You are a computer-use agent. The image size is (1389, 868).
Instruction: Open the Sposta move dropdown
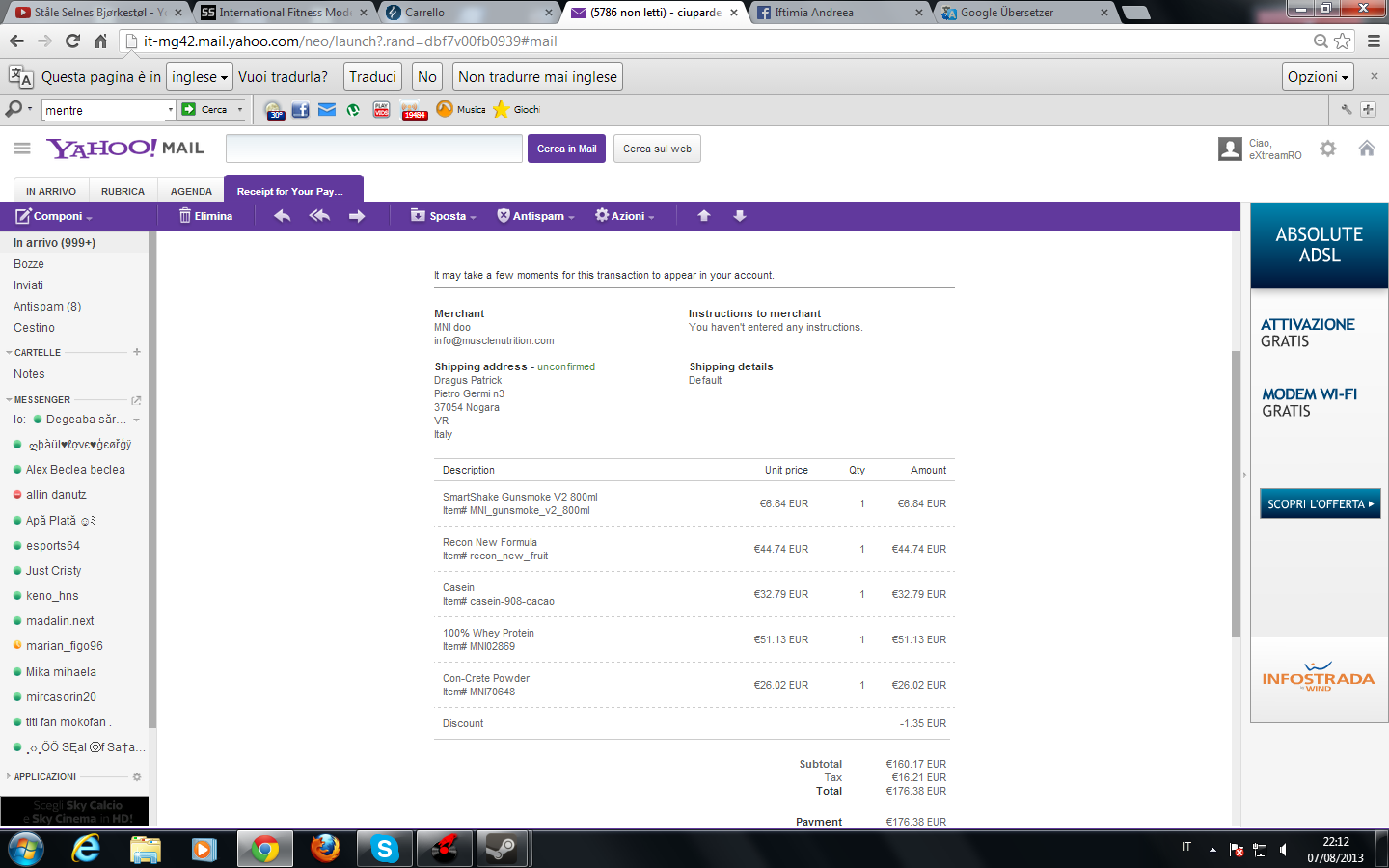[x=444, y=216]
